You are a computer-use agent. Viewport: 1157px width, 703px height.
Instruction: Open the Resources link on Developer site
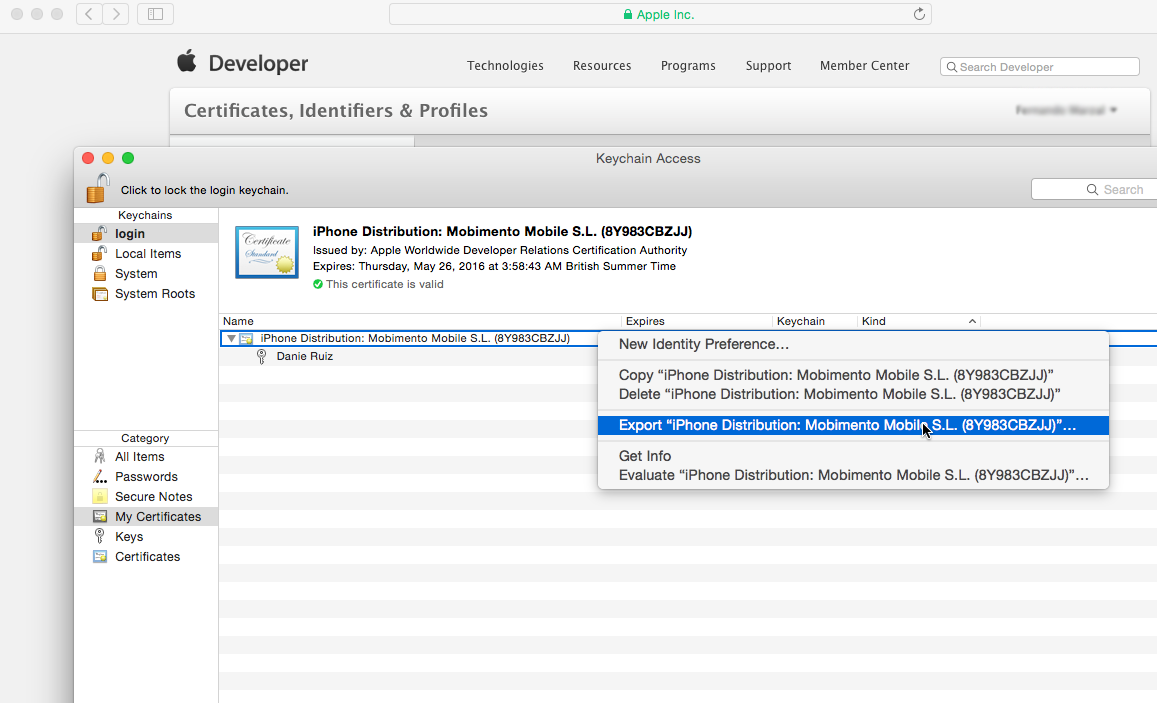(602, 66)
